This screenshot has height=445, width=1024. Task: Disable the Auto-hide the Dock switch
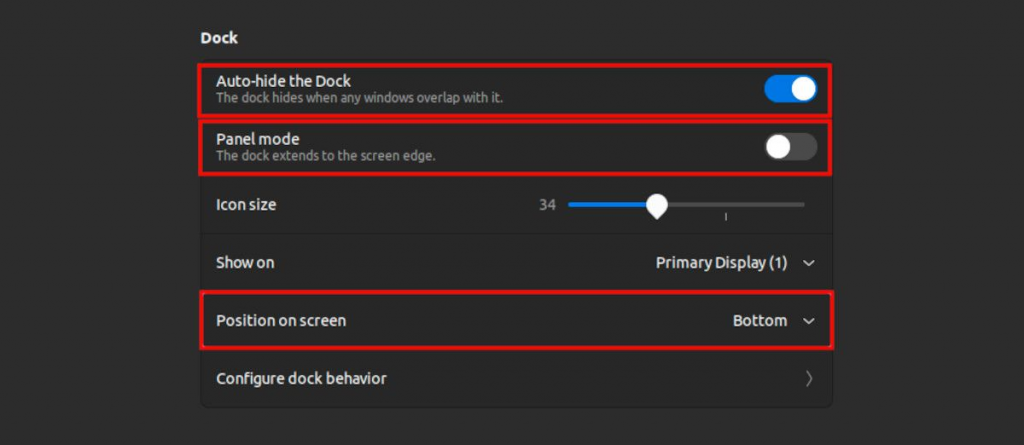[x=791, y=89]
